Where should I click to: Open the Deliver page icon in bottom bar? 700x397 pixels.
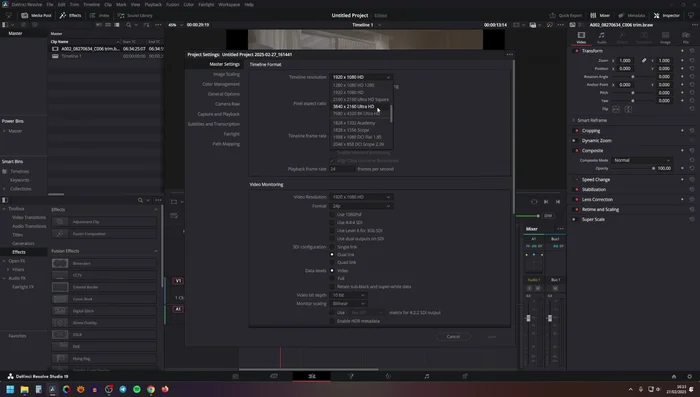465,376
